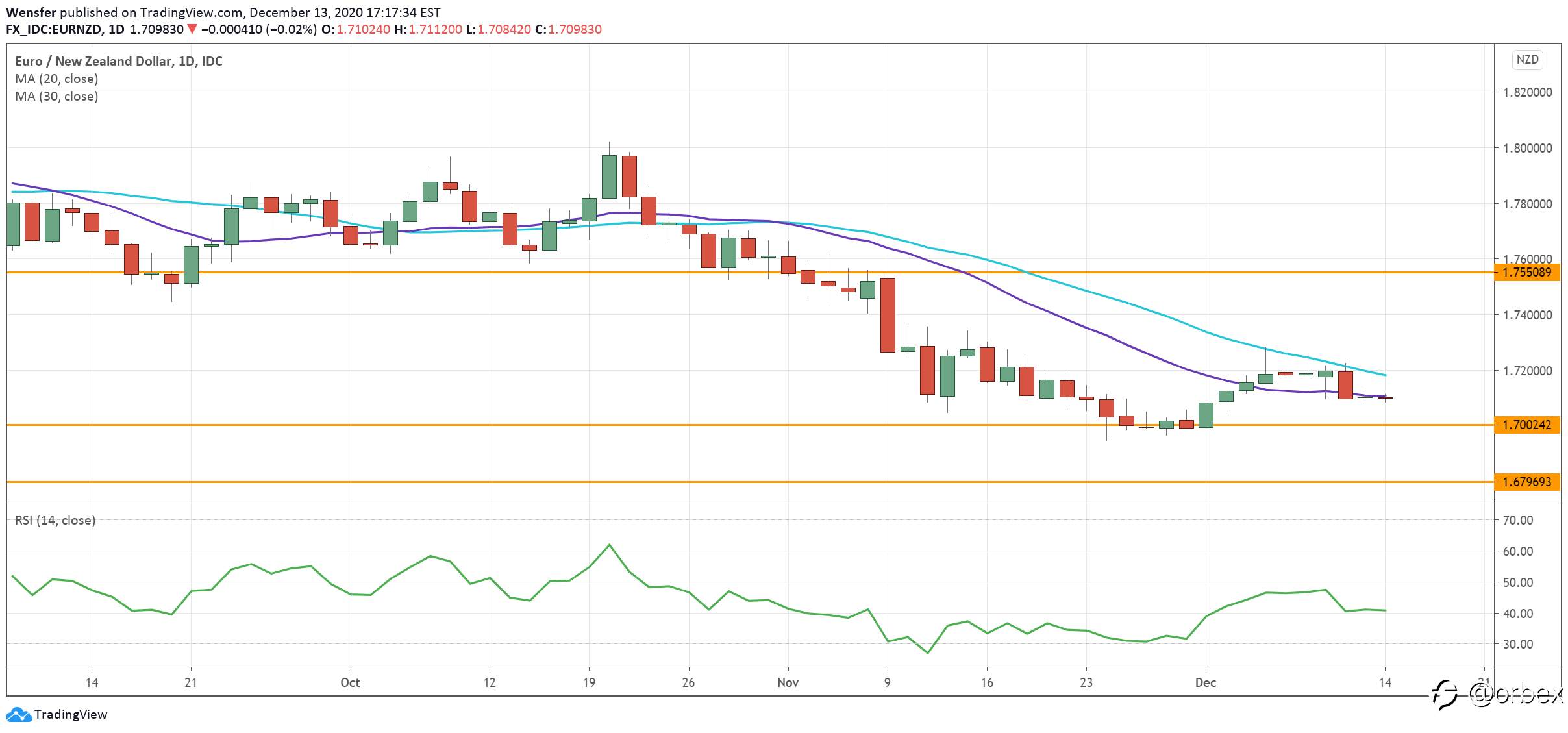Click the 1D timeframe text in the header
The height and width of the screenshot is (733, 1568).
[116, 29]
